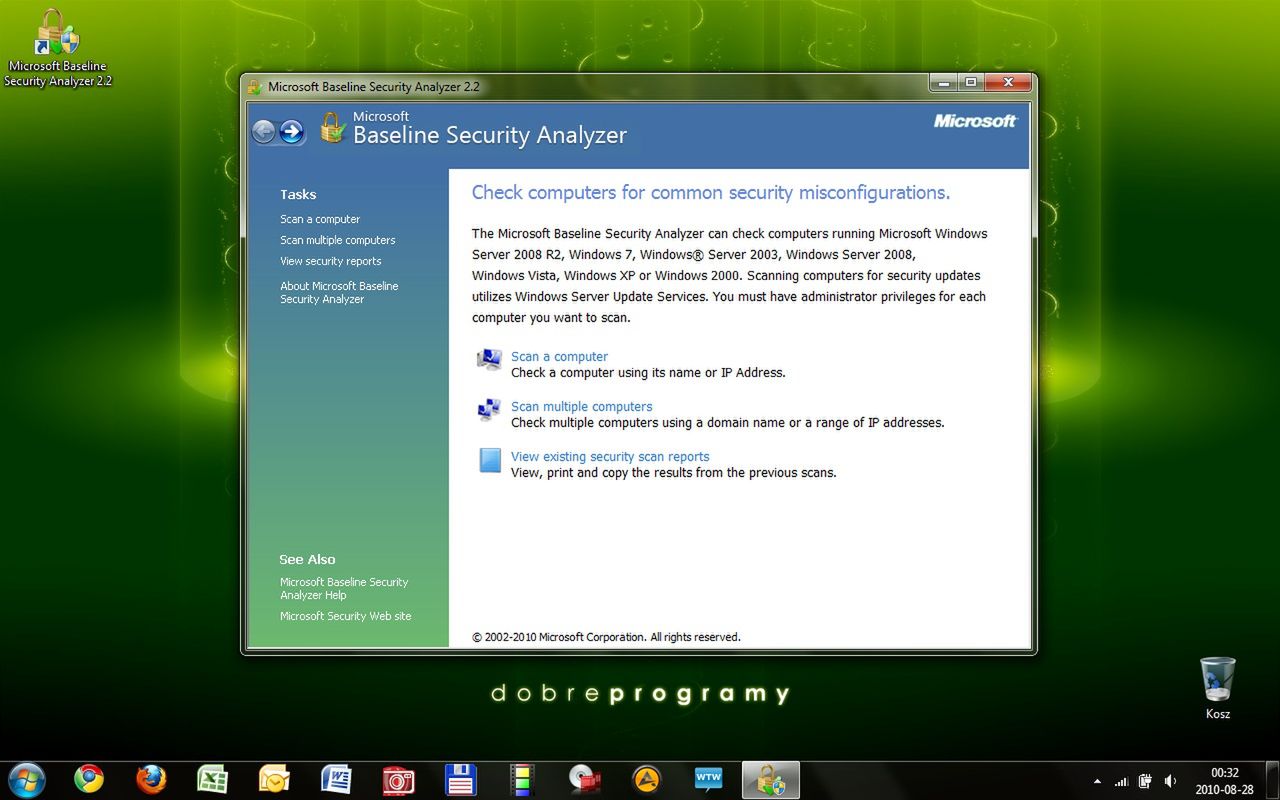Click the View existing security reports icon
Image resolution: width=1280 pixels, height=800 pixels.
pos(490,460)
